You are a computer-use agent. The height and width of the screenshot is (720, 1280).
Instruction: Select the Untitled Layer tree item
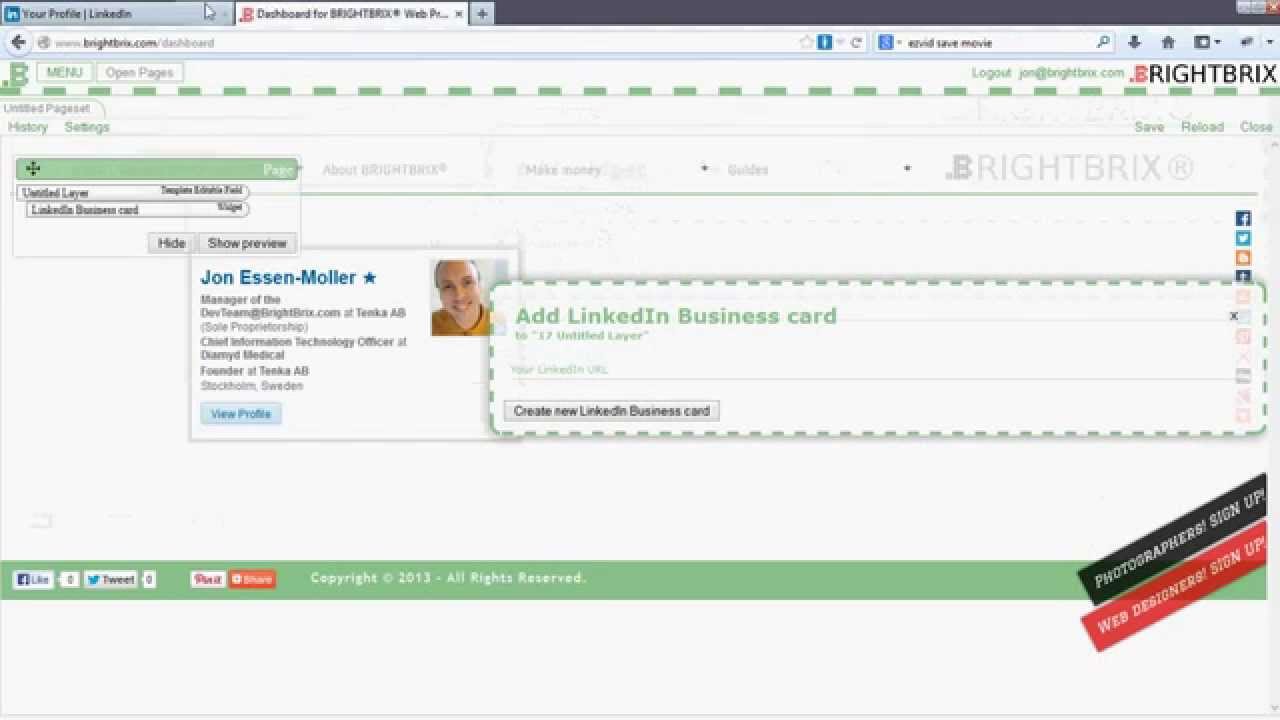(132, 192)
